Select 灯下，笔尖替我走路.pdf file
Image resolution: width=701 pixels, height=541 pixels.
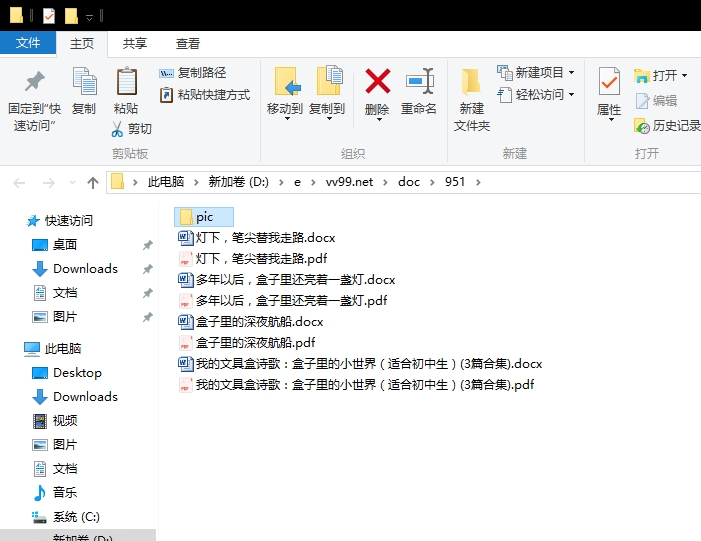coord(253,258)
